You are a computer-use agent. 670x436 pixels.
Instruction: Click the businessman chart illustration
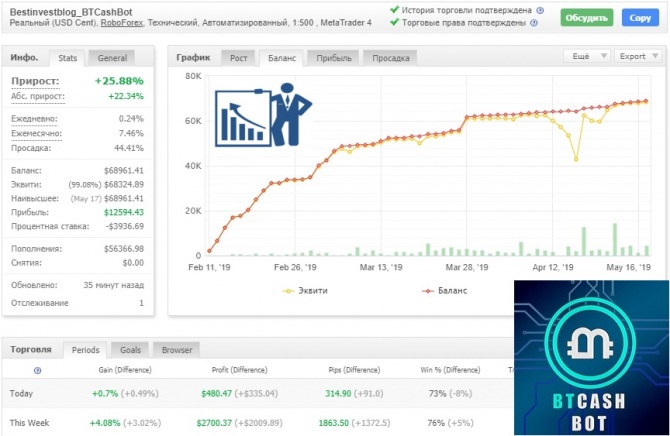pos(263,115)
